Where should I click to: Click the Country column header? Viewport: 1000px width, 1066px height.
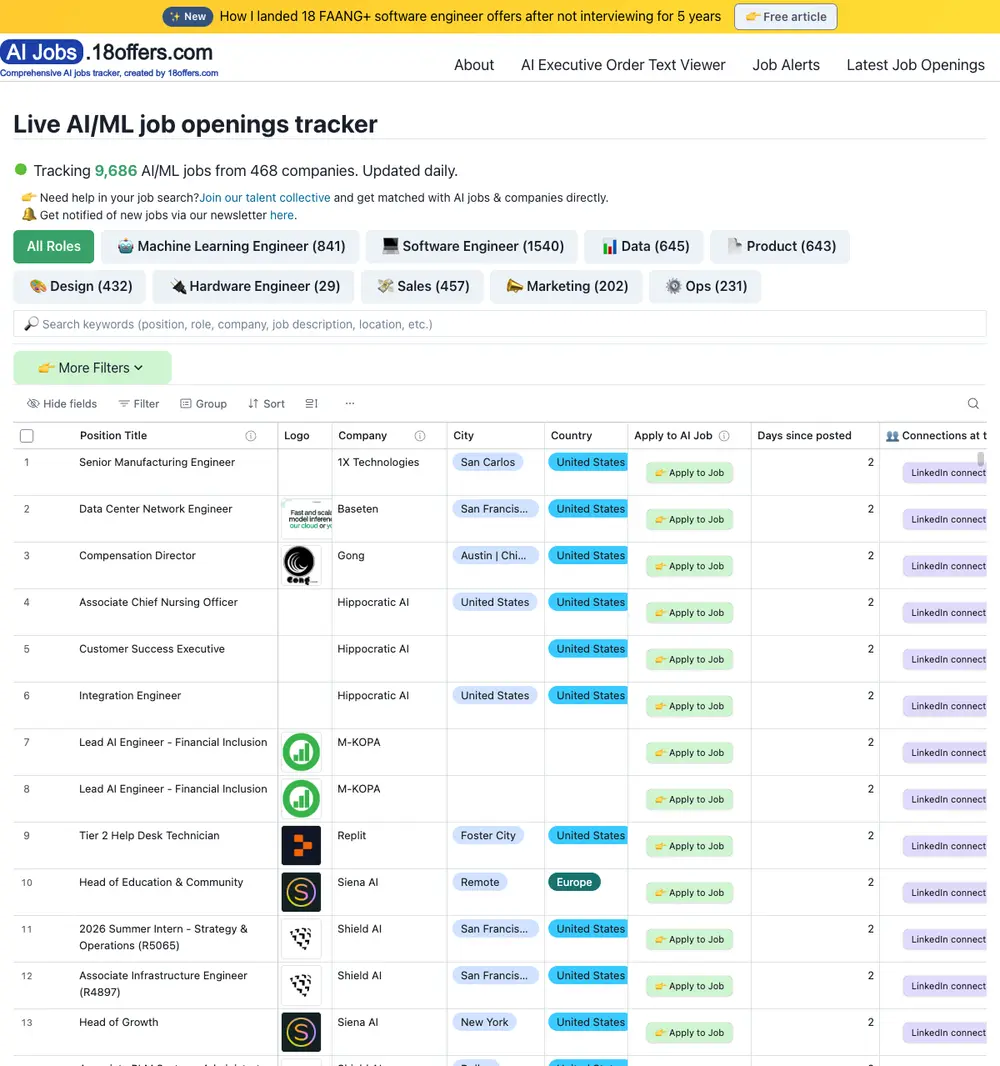pos(586,435)
